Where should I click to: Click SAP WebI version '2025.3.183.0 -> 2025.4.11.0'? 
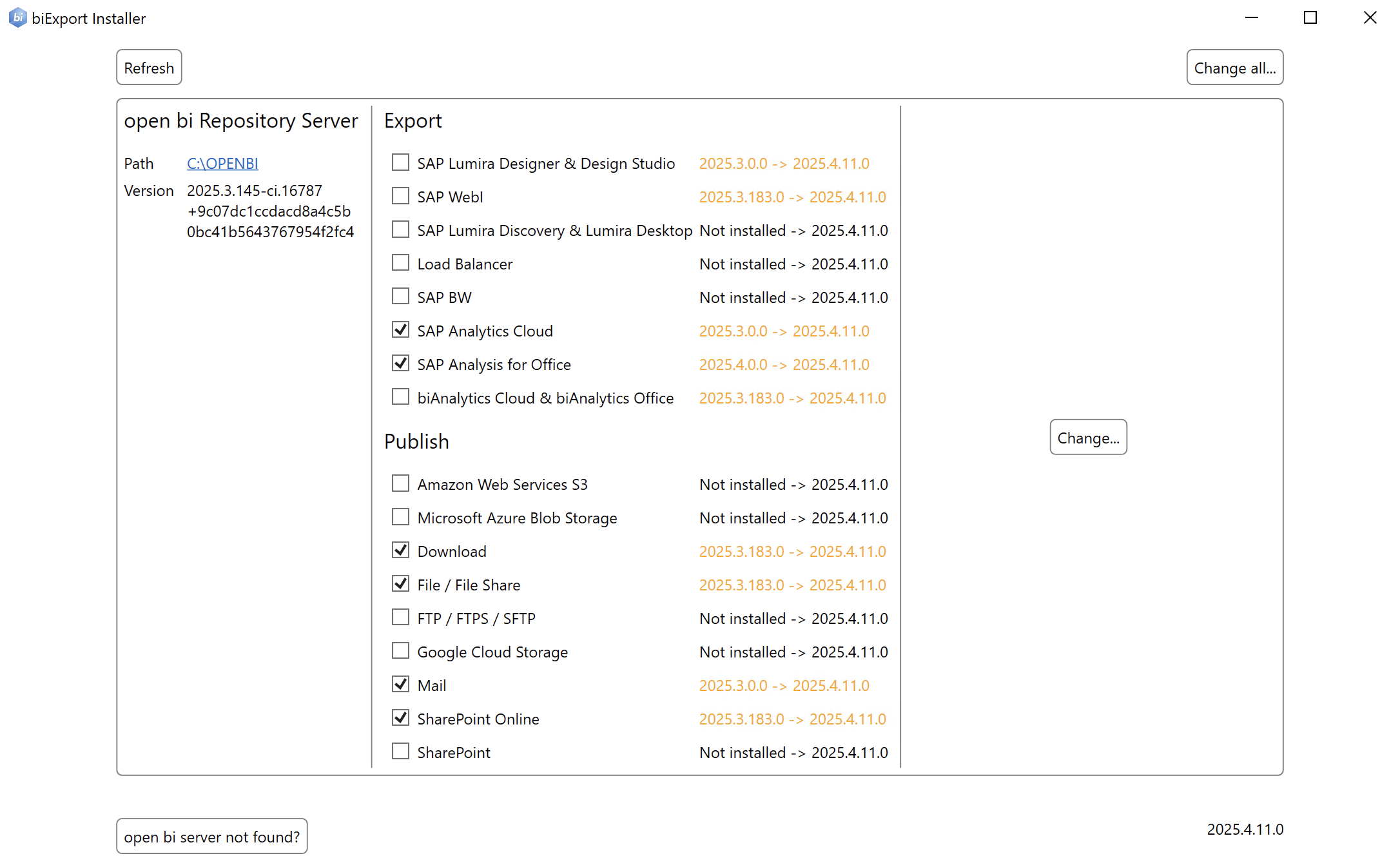(x=792, y=197)
